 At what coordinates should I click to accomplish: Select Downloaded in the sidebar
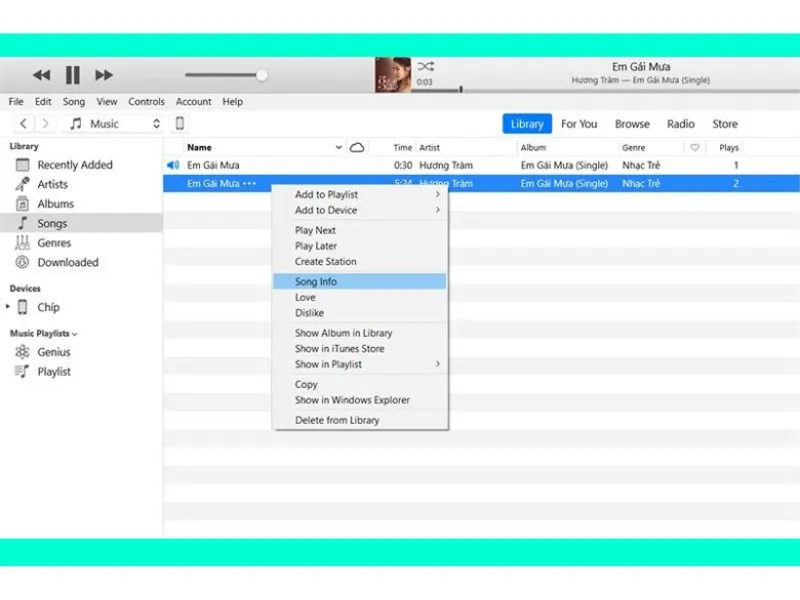click(82, 262)
